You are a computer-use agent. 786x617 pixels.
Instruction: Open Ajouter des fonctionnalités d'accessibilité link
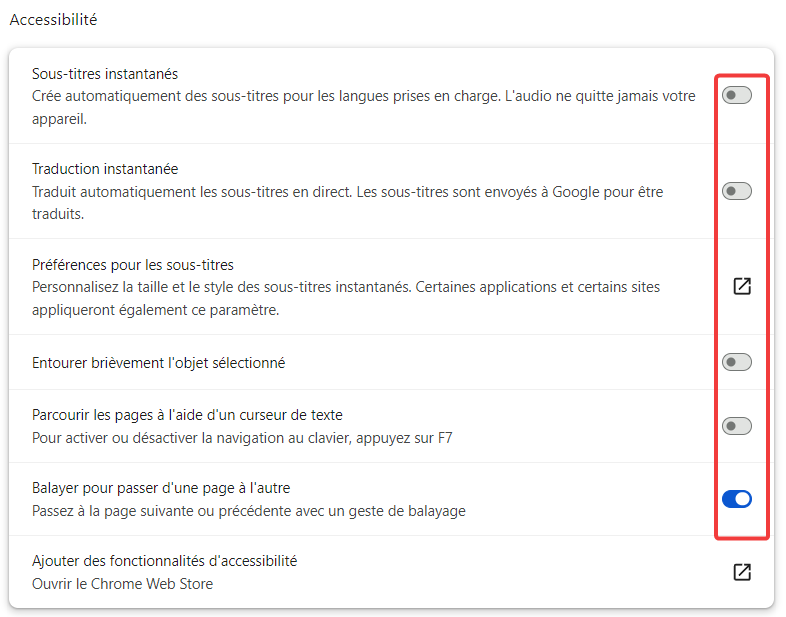pos(164,561)
